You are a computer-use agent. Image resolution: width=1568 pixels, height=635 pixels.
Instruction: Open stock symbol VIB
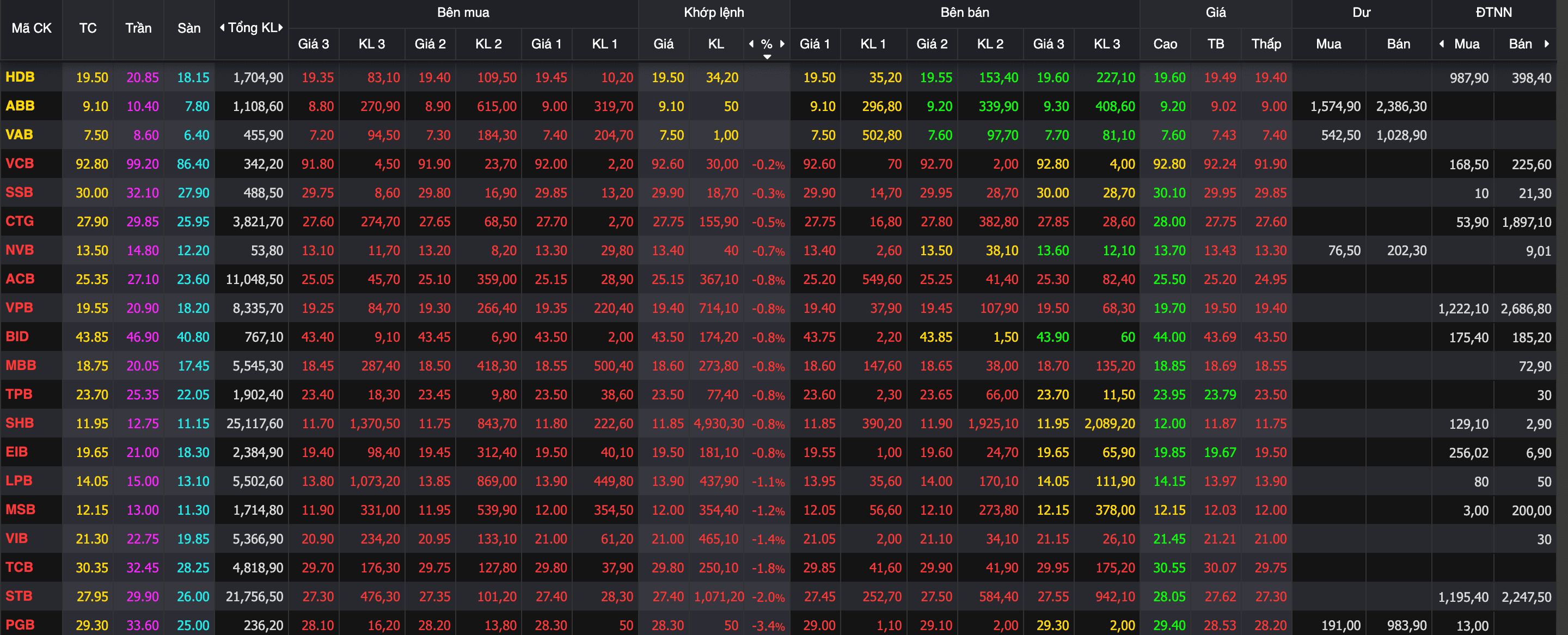(16, 539)
